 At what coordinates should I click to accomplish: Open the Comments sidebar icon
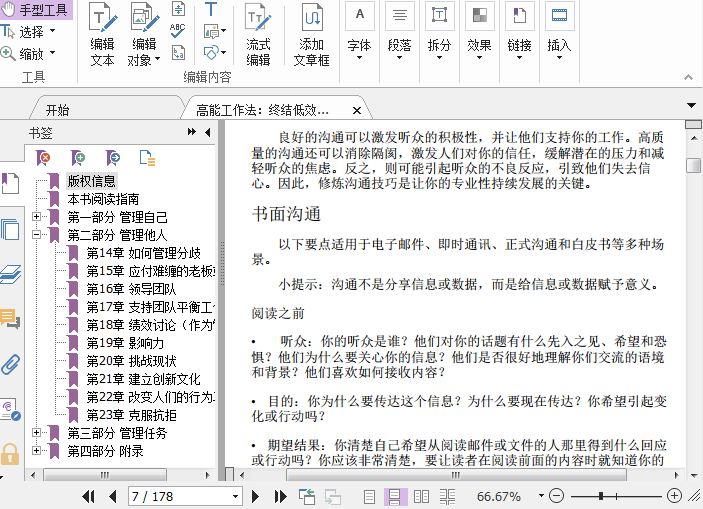[x=10, y=318]
